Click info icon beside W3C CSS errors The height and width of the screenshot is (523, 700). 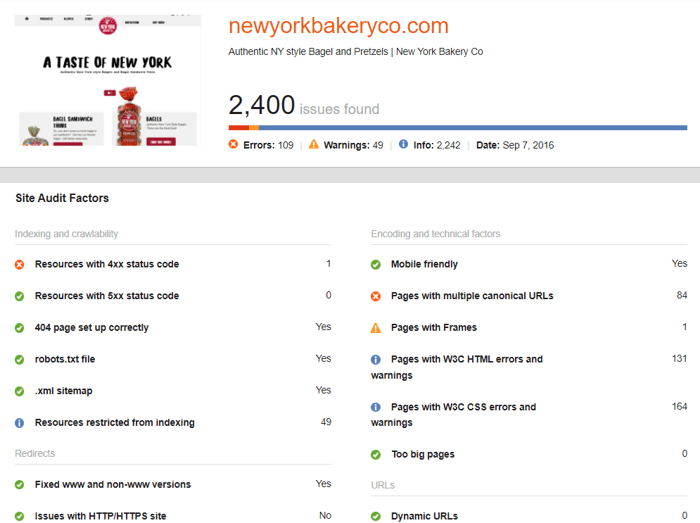click(376, 407)
